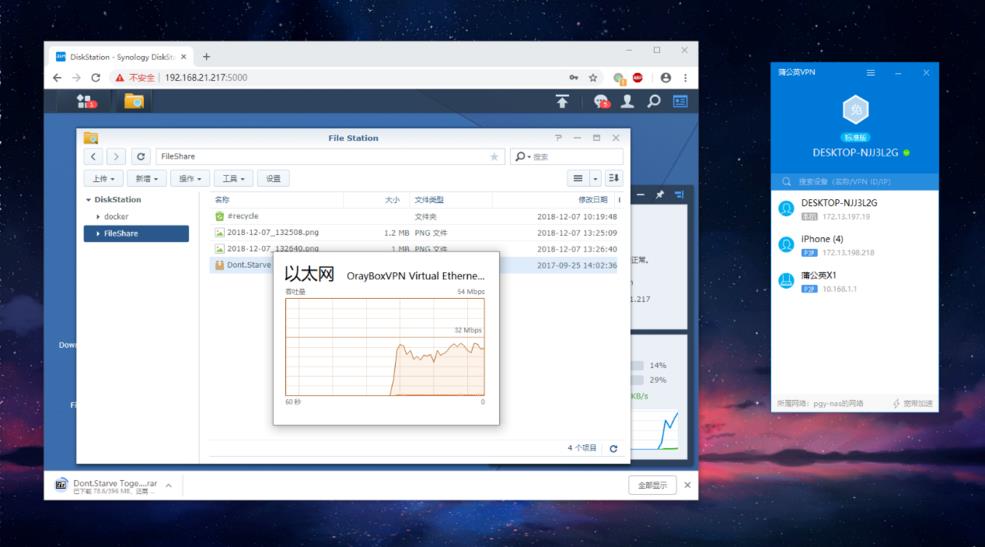Open the Chrome three-dot menu
The image size is (985, 547).
click(685, 77)
